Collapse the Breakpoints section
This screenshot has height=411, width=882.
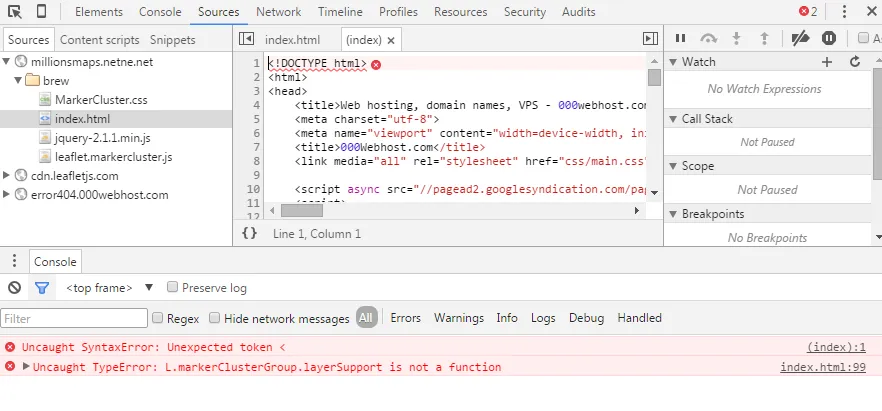[x=673, y=214]
